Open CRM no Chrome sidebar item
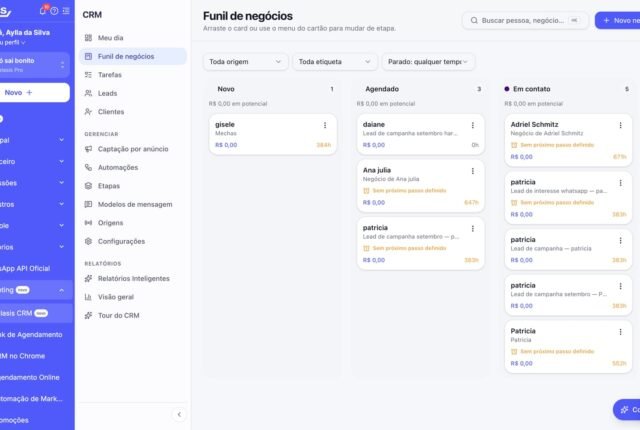Screen dimensions: 640x430 tap(36, 356)
